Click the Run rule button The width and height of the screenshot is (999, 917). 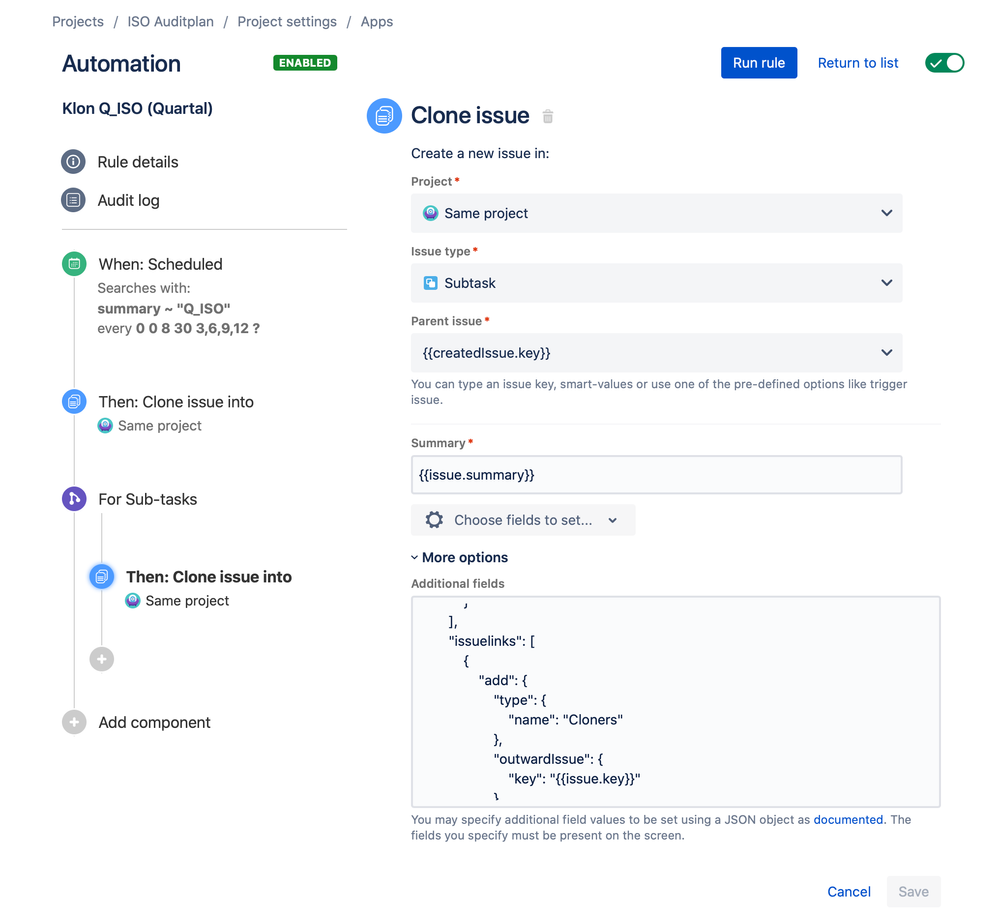pos(759,63)
